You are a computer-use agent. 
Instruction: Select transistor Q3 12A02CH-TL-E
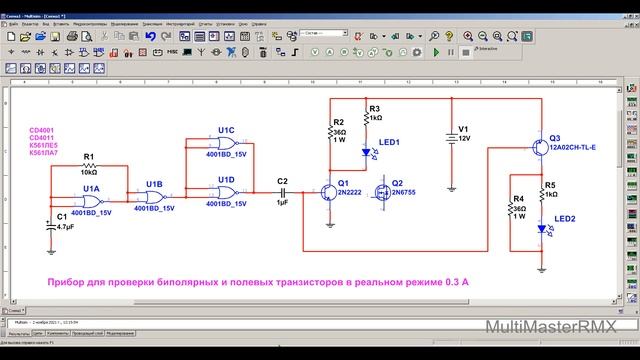coord(540,147)
